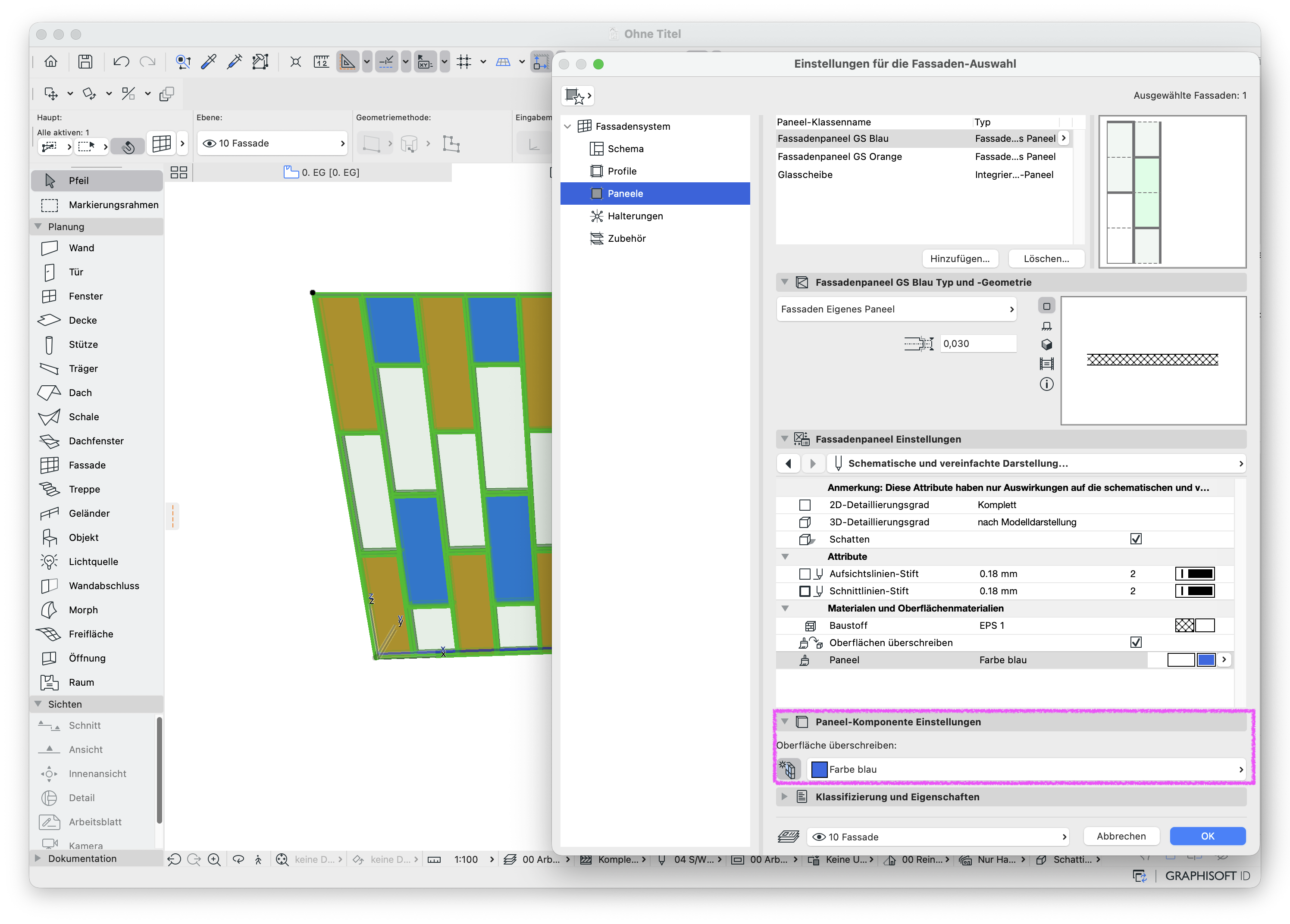This screenshot has width=1290, height=924.
Task: Select the Stütze tool
Action: point(97,345)
